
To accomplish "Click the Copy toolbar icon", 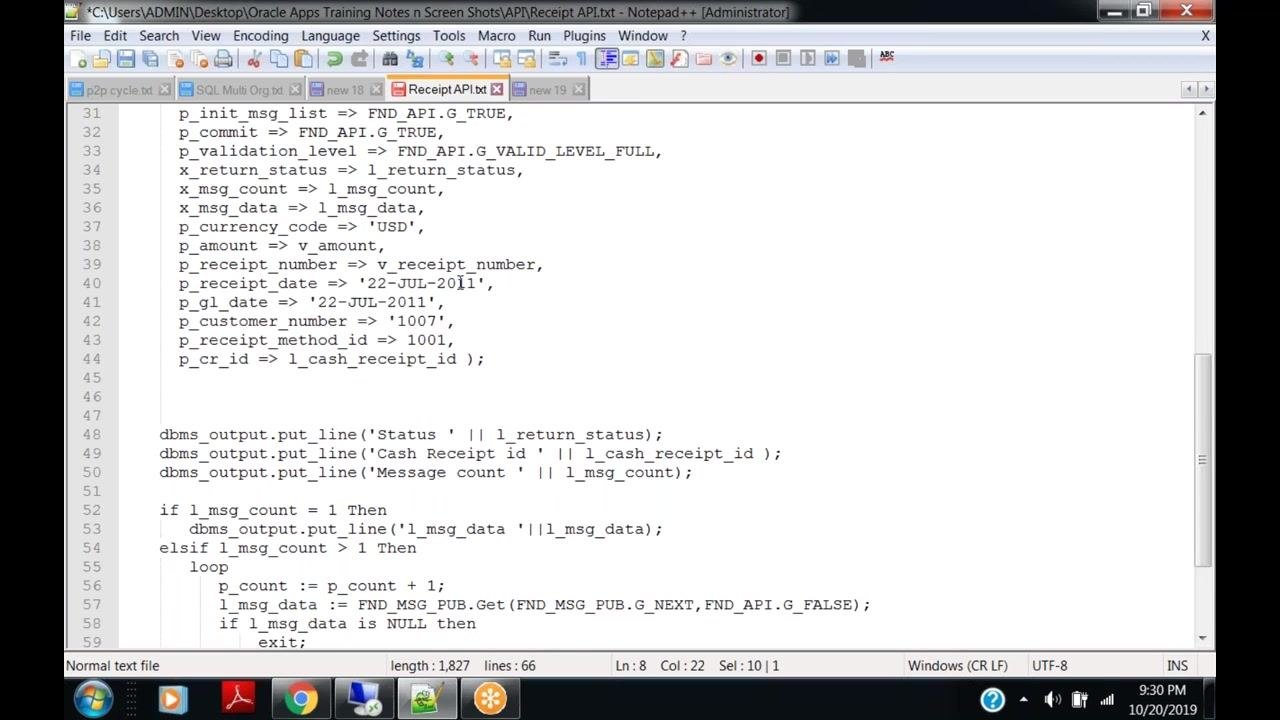I will coord(279,58).
